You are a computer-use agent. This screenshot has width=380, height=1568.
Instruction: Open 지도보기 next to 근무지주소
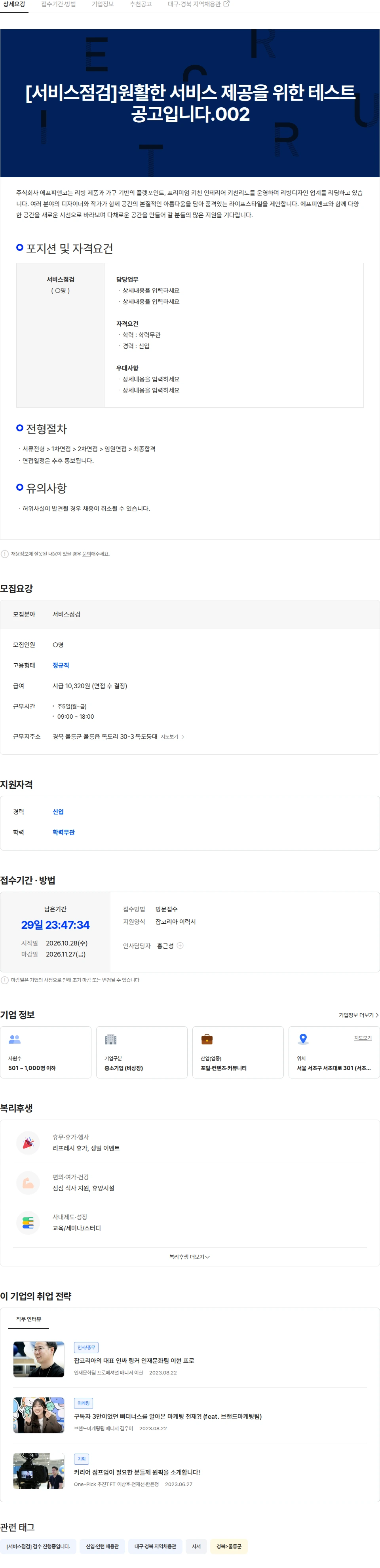click(169, 737)
